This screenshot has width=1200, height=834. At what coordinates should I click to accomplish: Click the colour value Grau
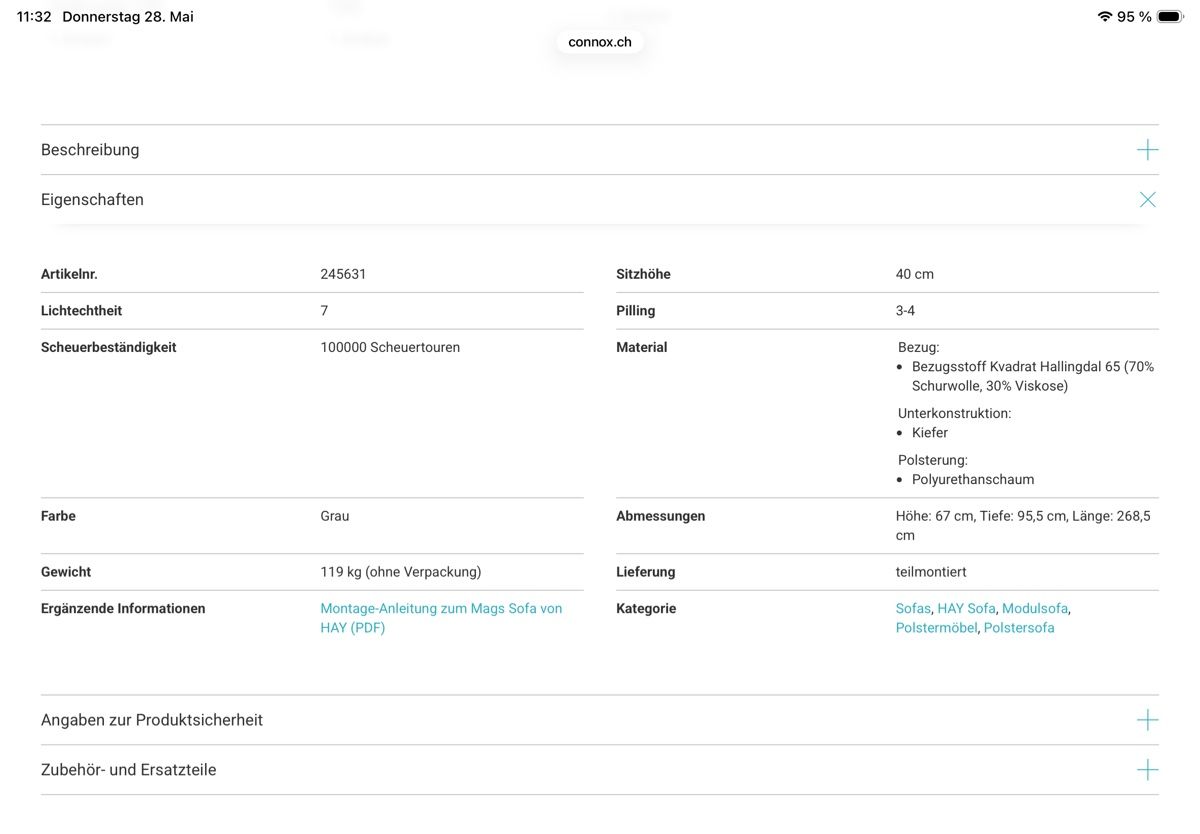click(335, 516)
